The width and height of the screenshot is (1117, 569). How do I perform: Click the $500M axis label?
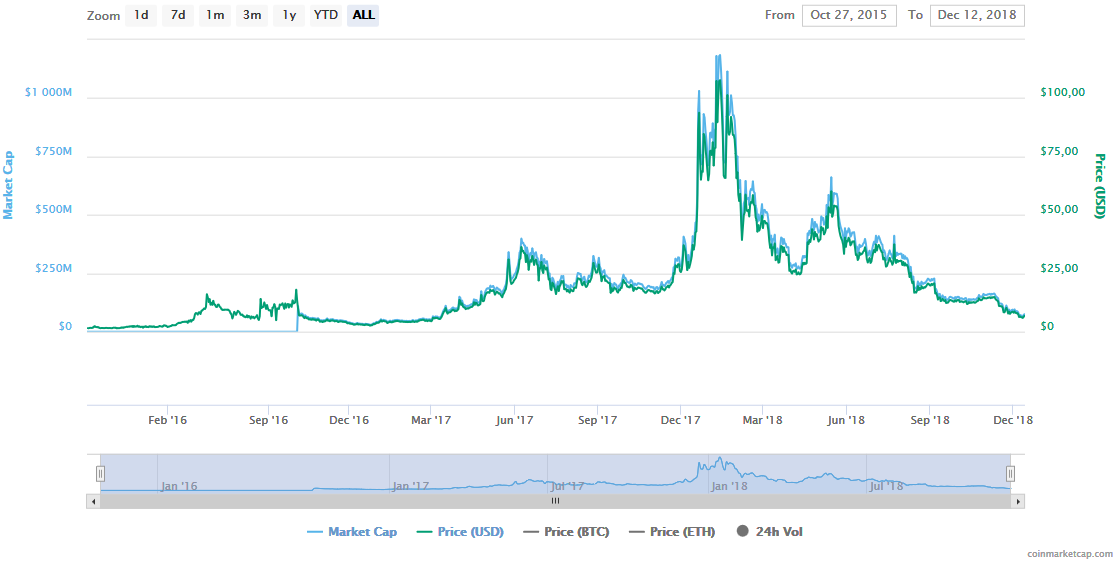pos(53,210)
